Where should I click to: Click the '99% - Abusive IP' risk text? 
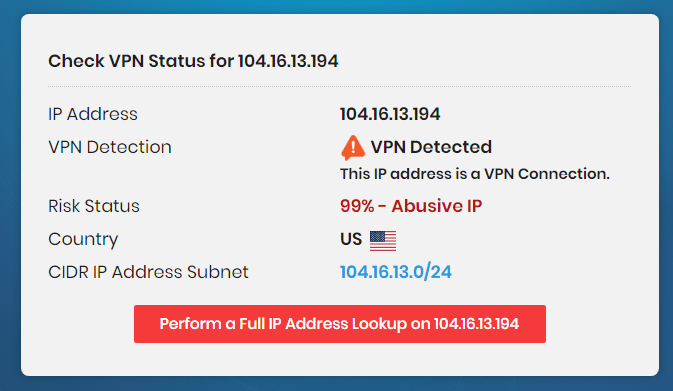click(x=411, y=206)
